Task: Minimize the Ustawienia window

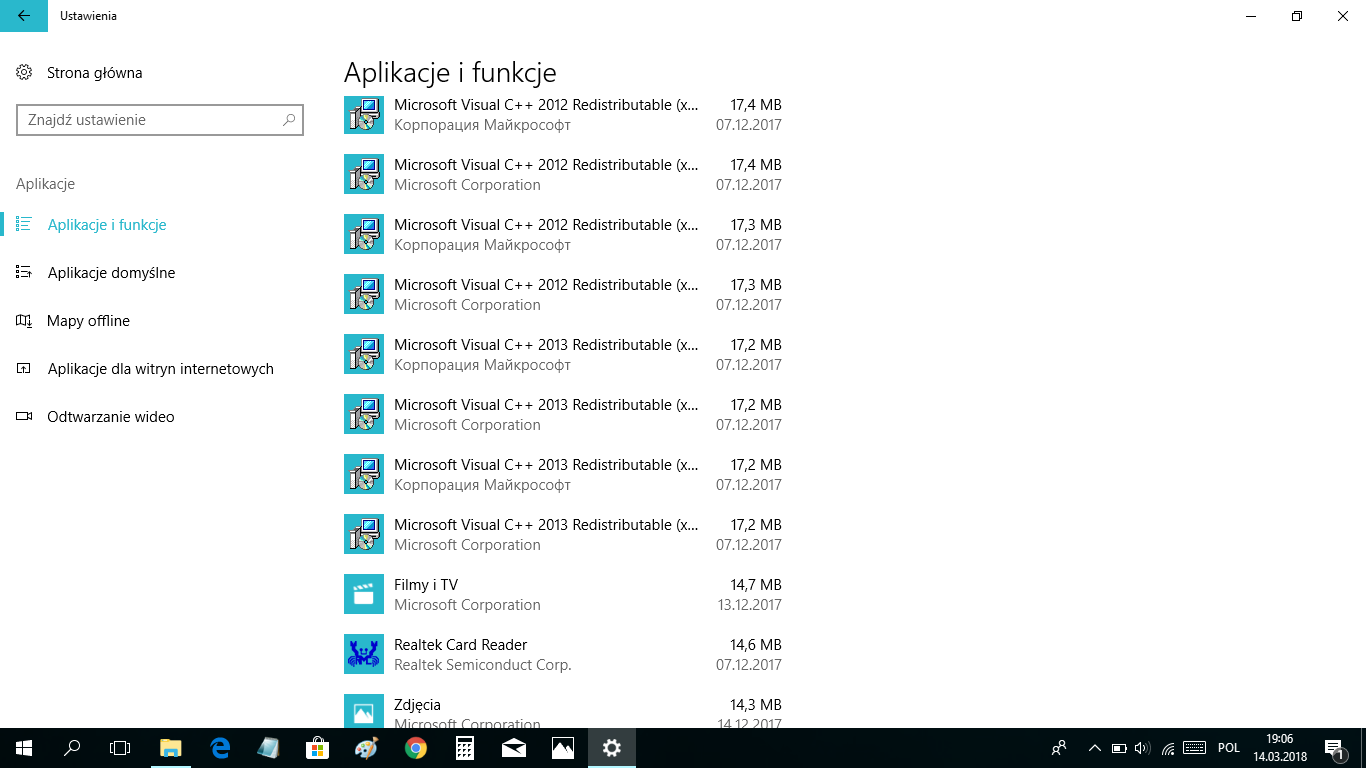Action: (x=1251, y=16)
